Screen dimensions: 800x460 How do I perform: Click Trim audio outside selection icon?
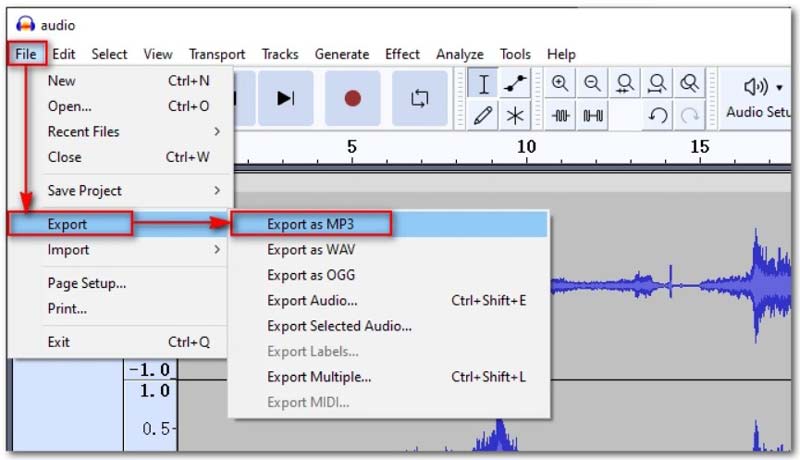tap(560, 116)
